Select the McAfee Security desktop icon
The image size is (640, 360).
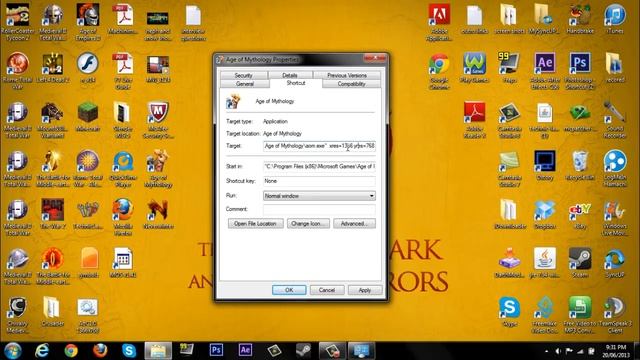[x=158, y=120]
